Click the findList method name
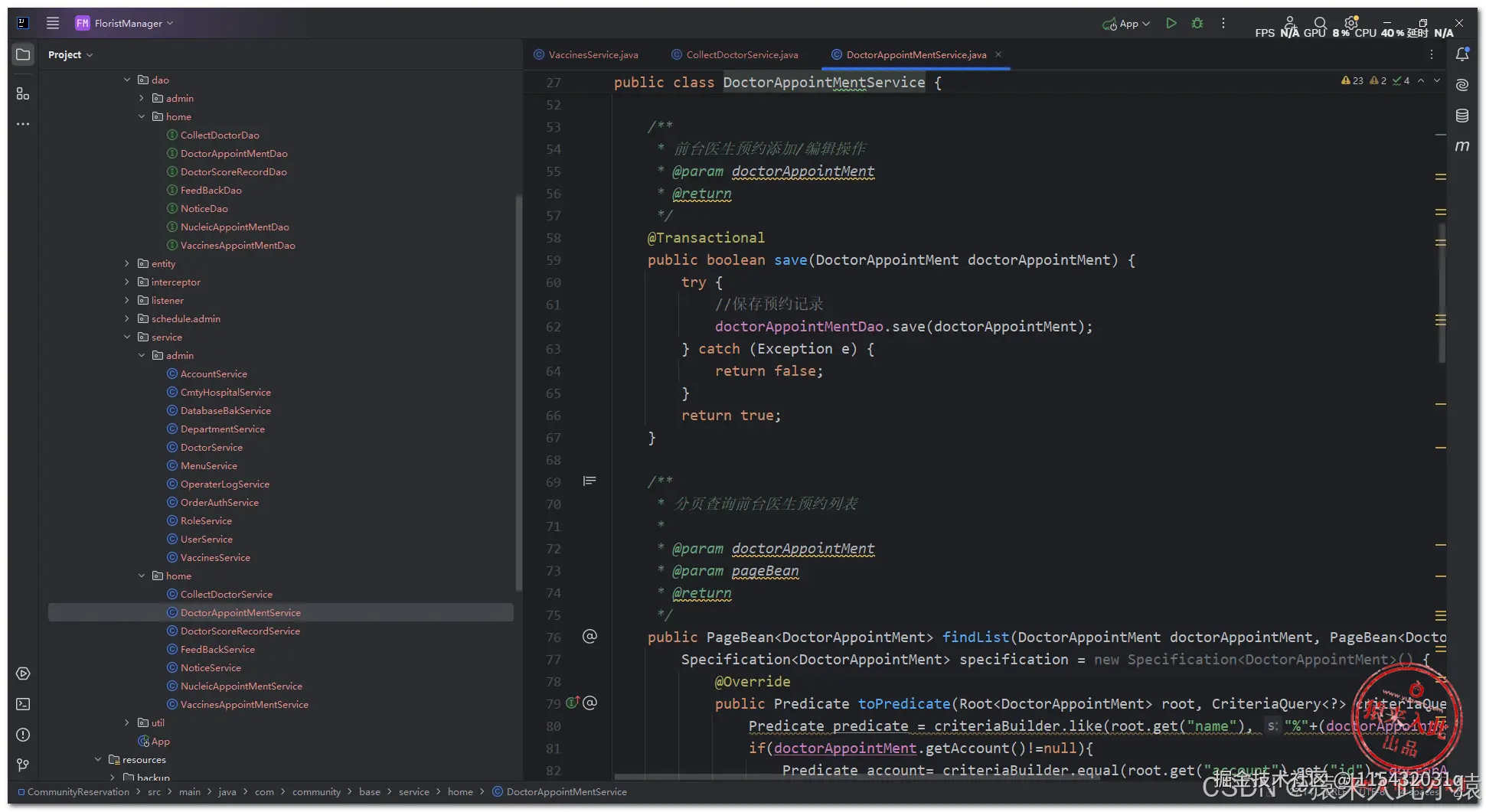This screenshot has height=812, width=1486. (x=975, y=637)
